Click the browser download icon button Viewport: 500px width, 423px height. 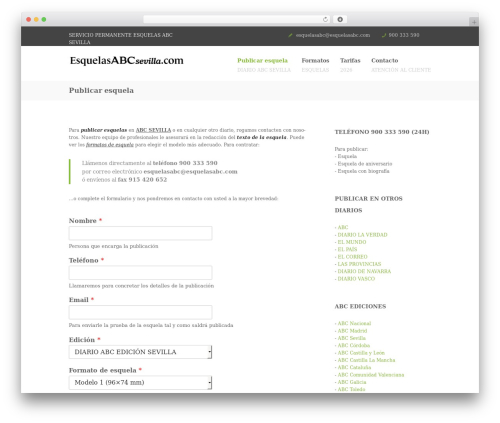(340, 19)
